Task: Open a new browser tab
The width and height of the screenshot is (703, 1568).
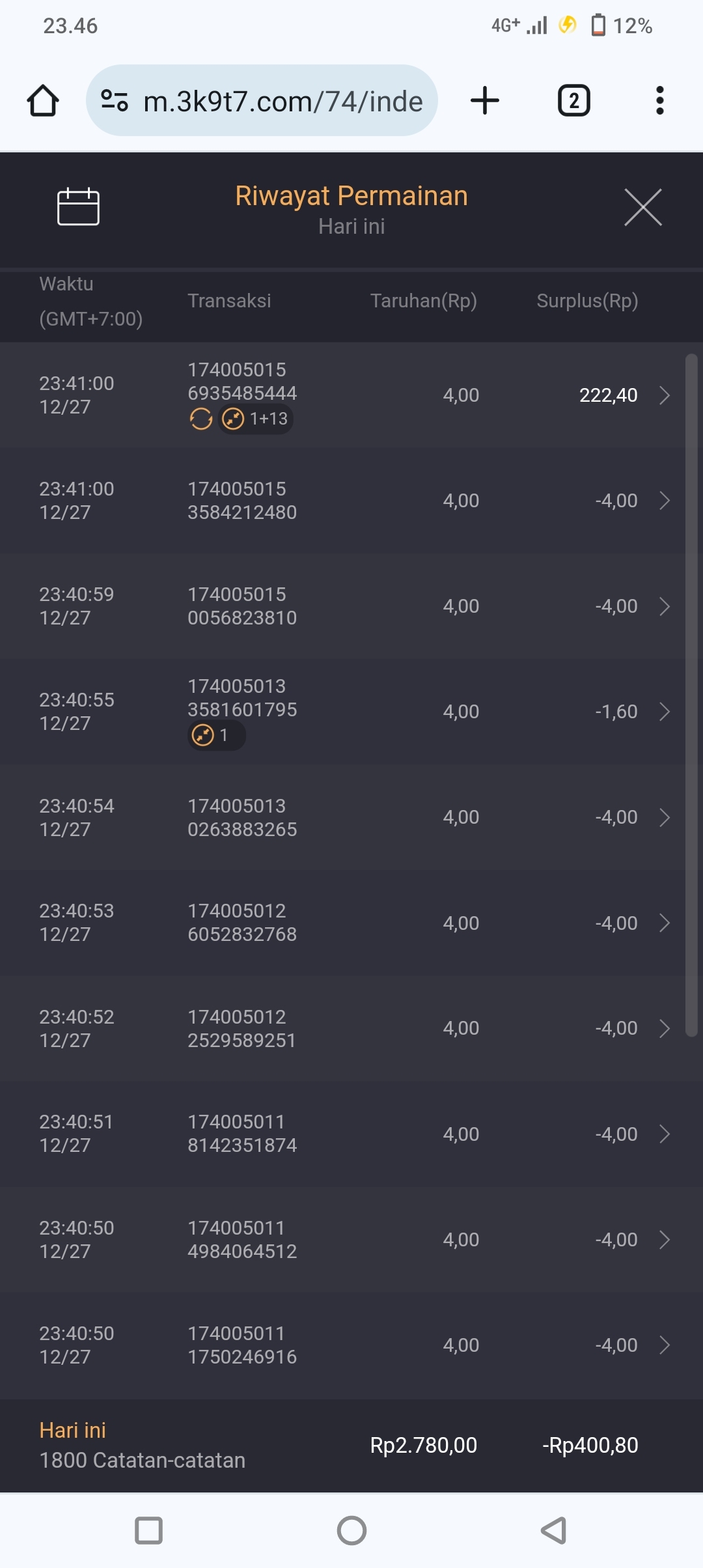Action: (x=485, y=101)
